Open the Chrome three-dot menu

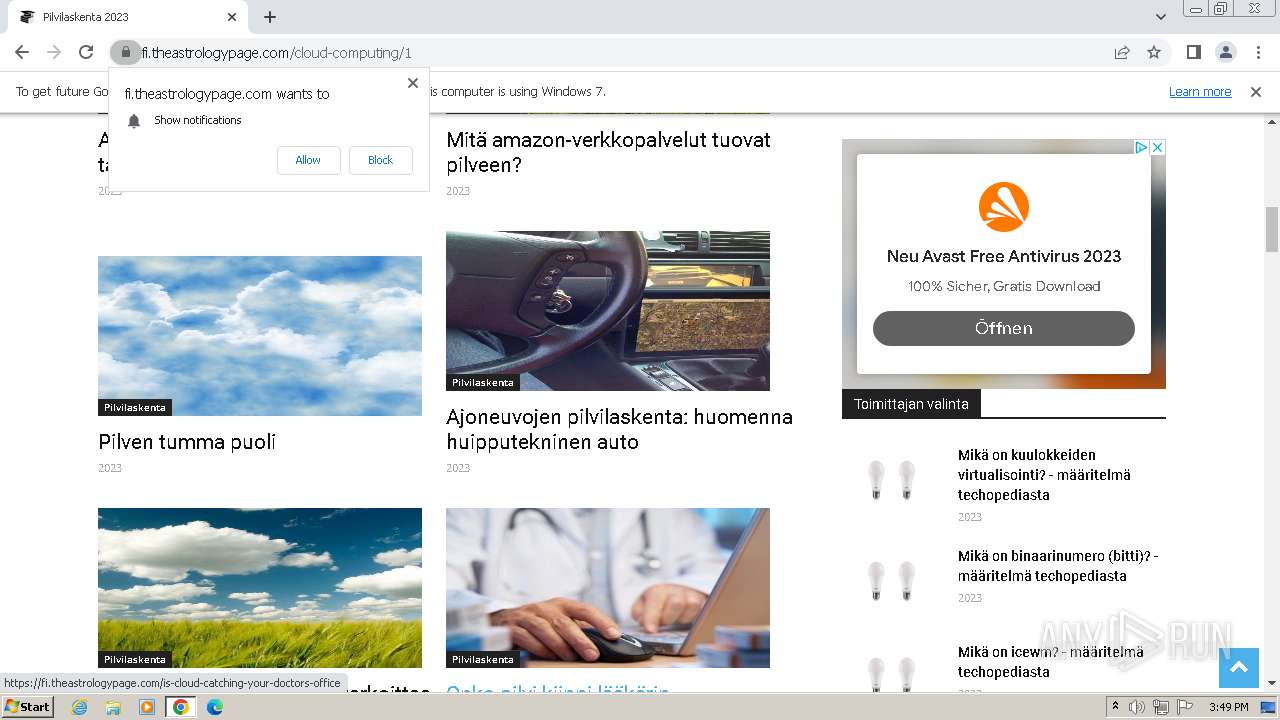[x=1256, y=52]
